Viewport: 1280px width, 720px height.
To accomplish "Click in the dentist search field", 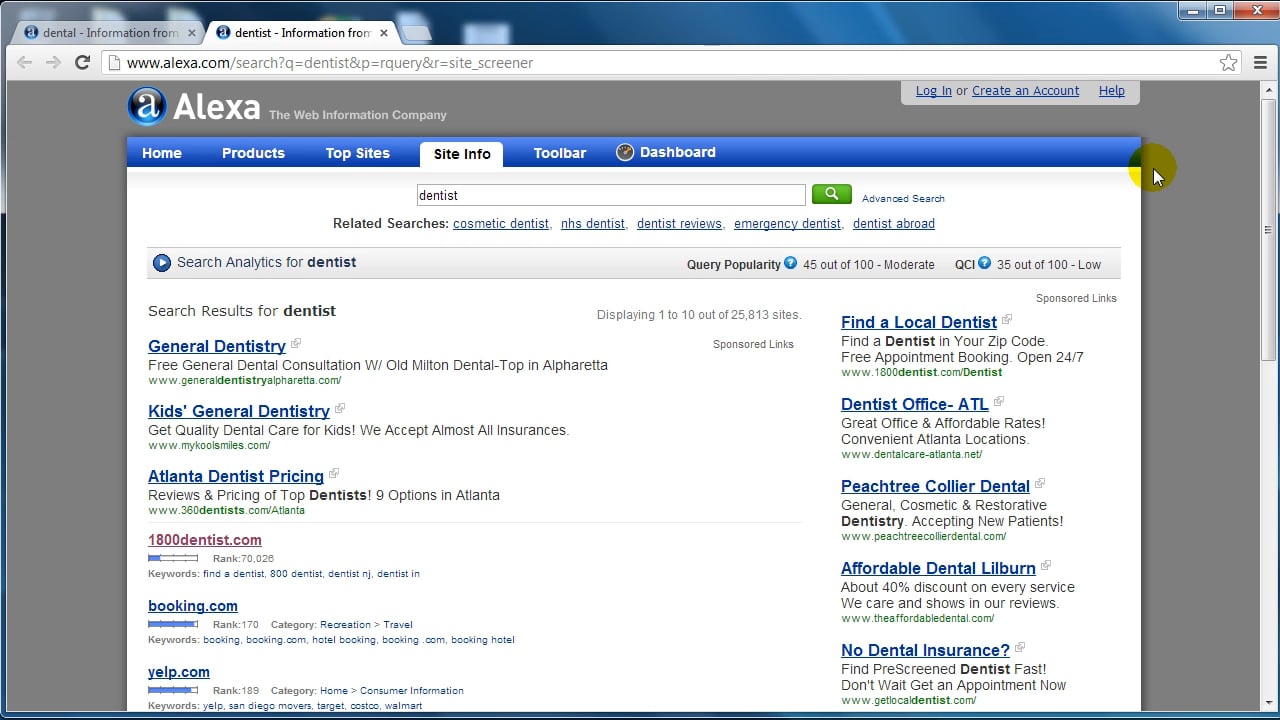I will [610, 195].
